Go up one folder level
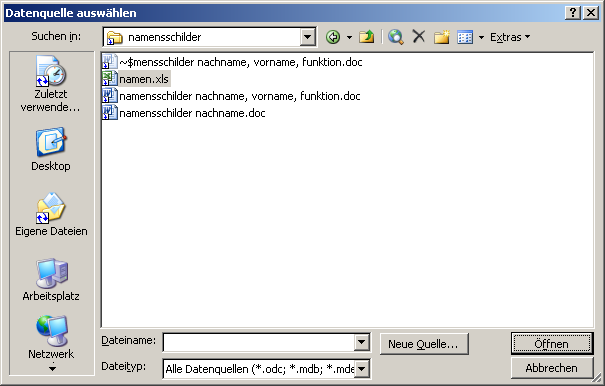Viewport: 605px width, 386px height. (366, 37)
